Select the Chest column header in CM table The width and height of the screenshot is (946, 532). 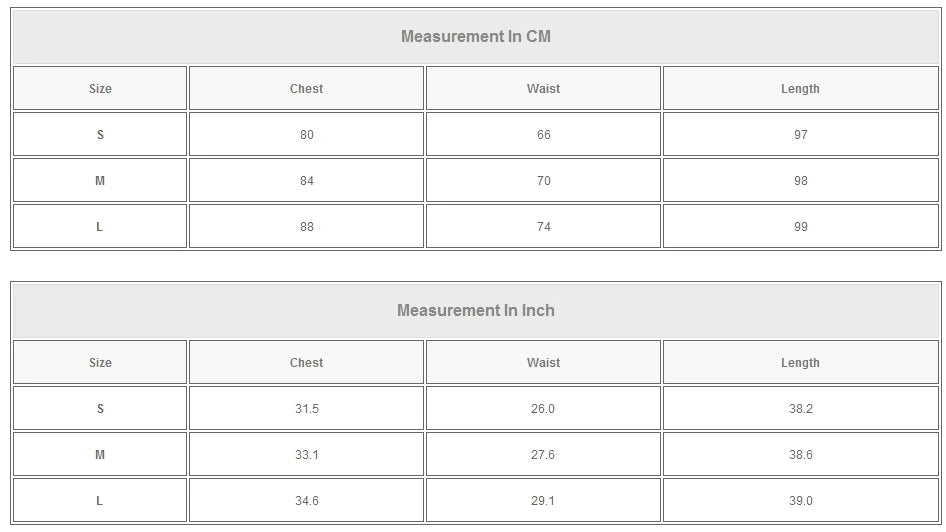pyautogui.click(x=306, y=89)
